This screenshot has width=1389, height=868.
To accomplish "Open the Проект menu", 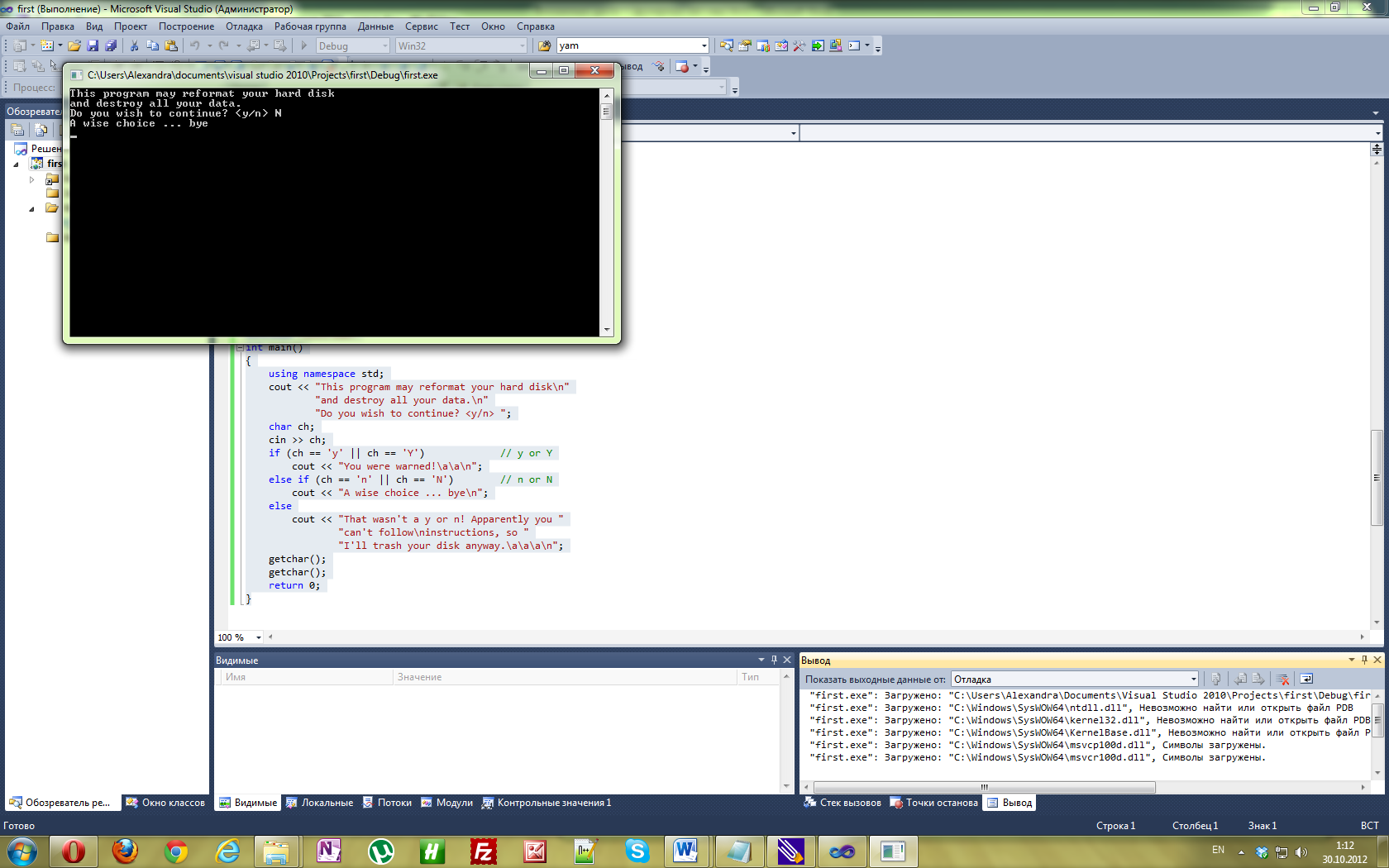I will (x=131, y=26).
